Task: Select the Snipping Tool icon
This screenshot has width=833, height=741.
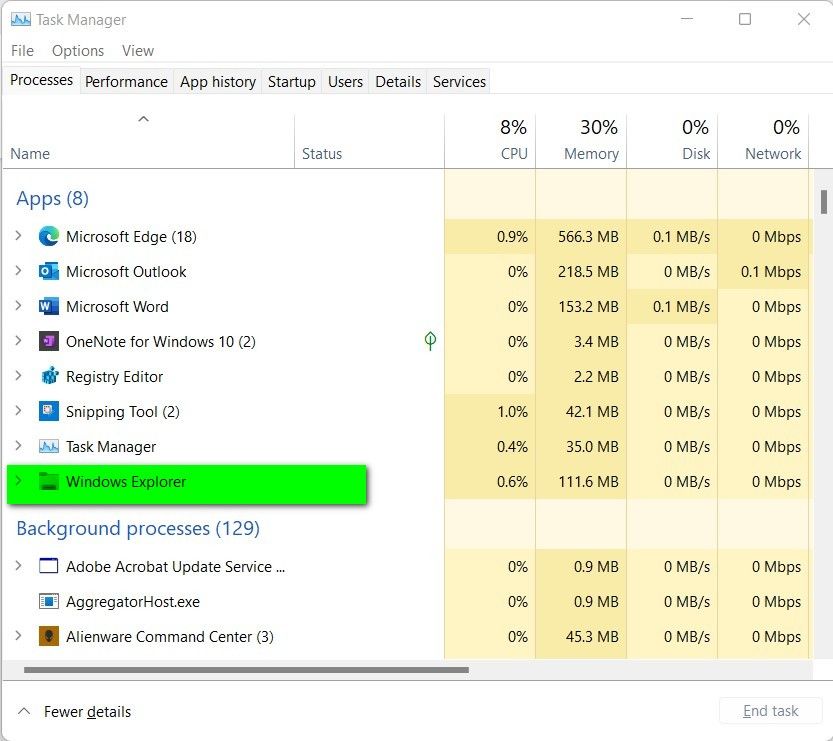Action: point(50,412)
